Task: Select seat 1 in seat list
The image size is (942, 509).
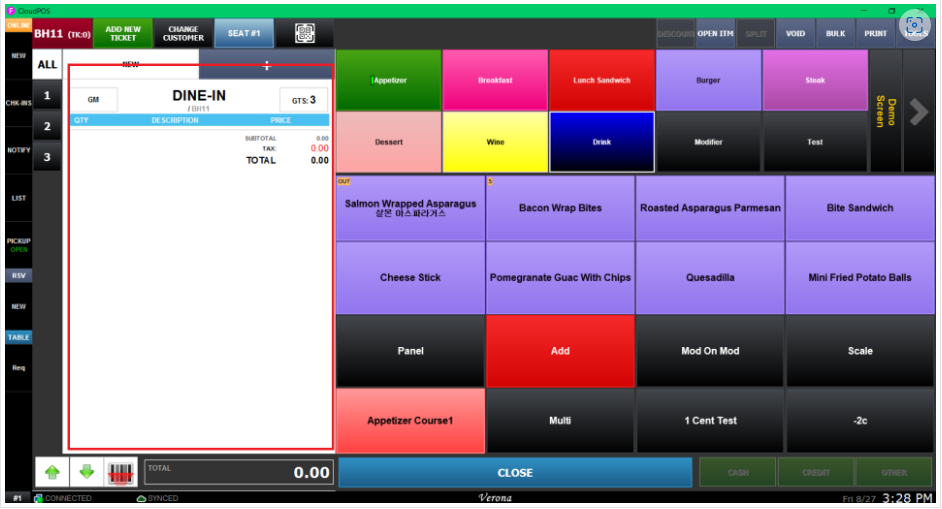Action: (47, 96)
